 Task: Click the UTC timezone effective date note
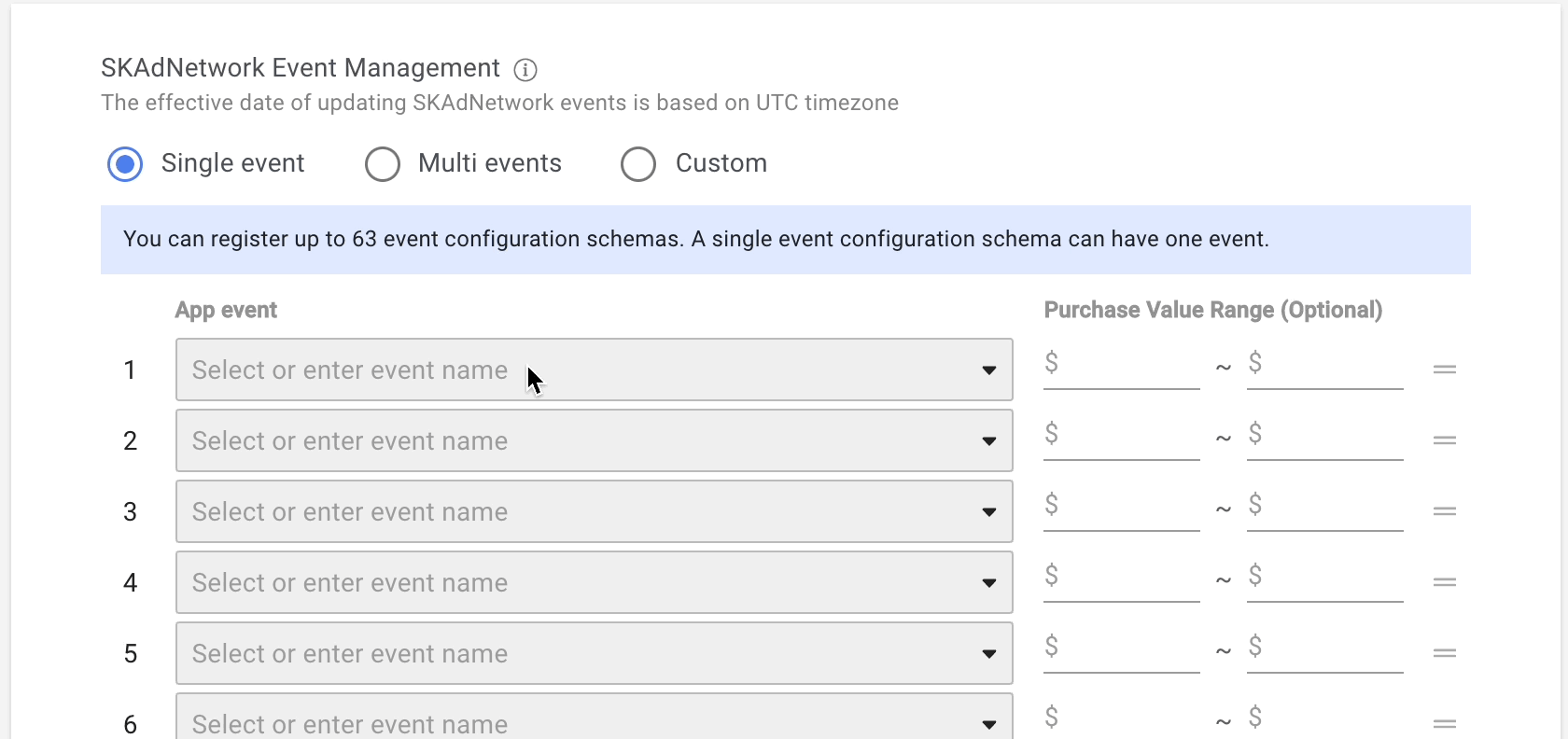(500, 103)
